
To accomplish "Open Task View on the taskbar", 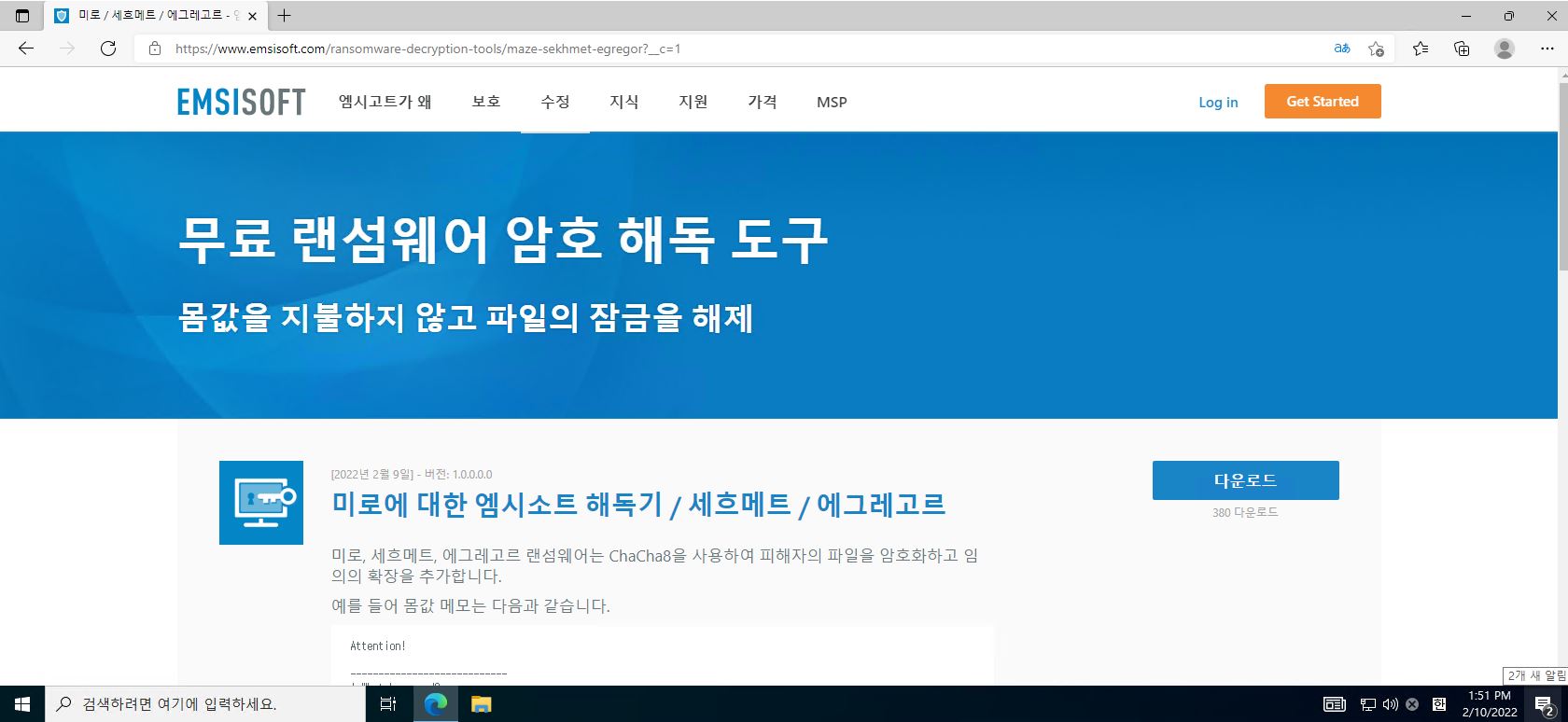I will pos(388,704).
